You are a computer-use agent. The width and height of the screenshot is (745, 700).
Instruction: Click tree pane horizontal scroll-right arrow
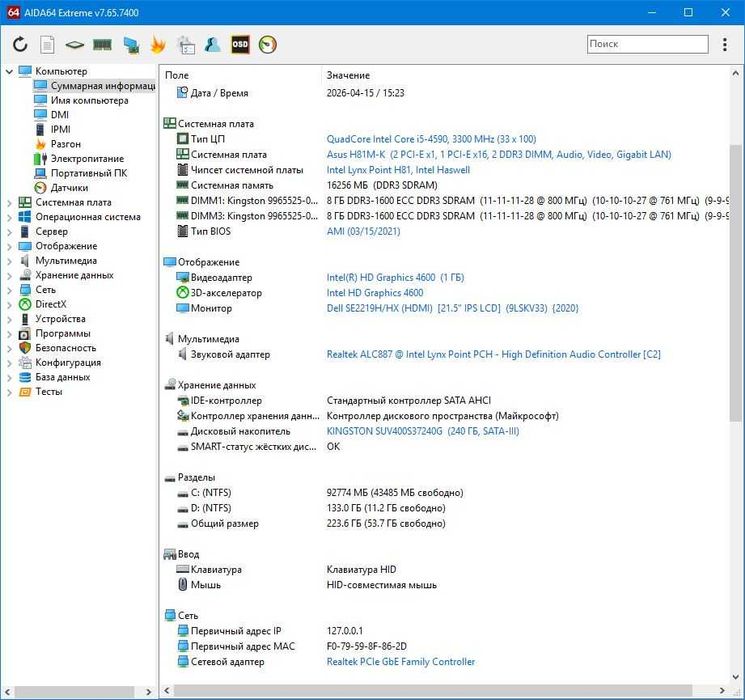pos(149,692)
